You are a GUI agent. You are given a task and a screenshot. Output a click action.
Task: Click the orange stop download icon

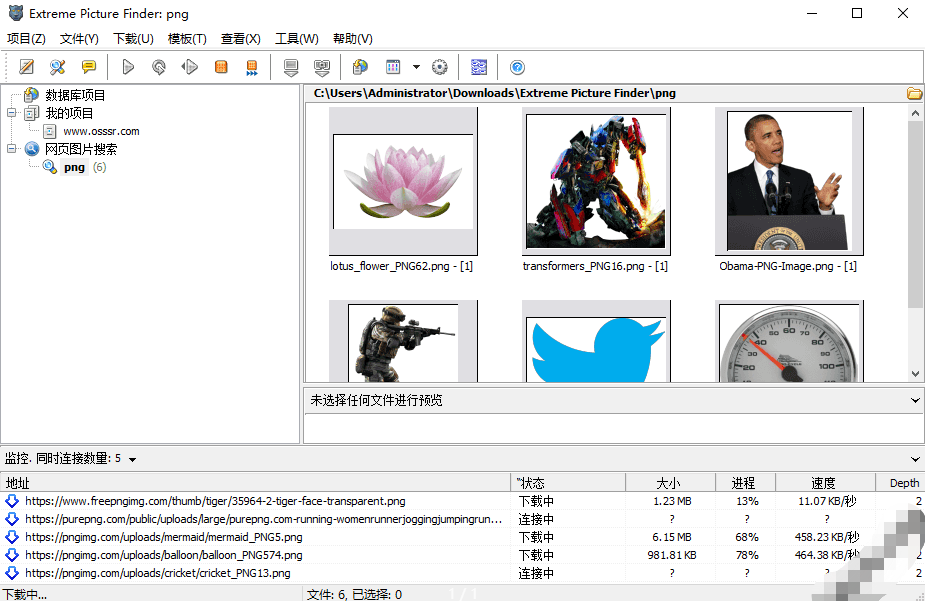(x=221, y=67)
